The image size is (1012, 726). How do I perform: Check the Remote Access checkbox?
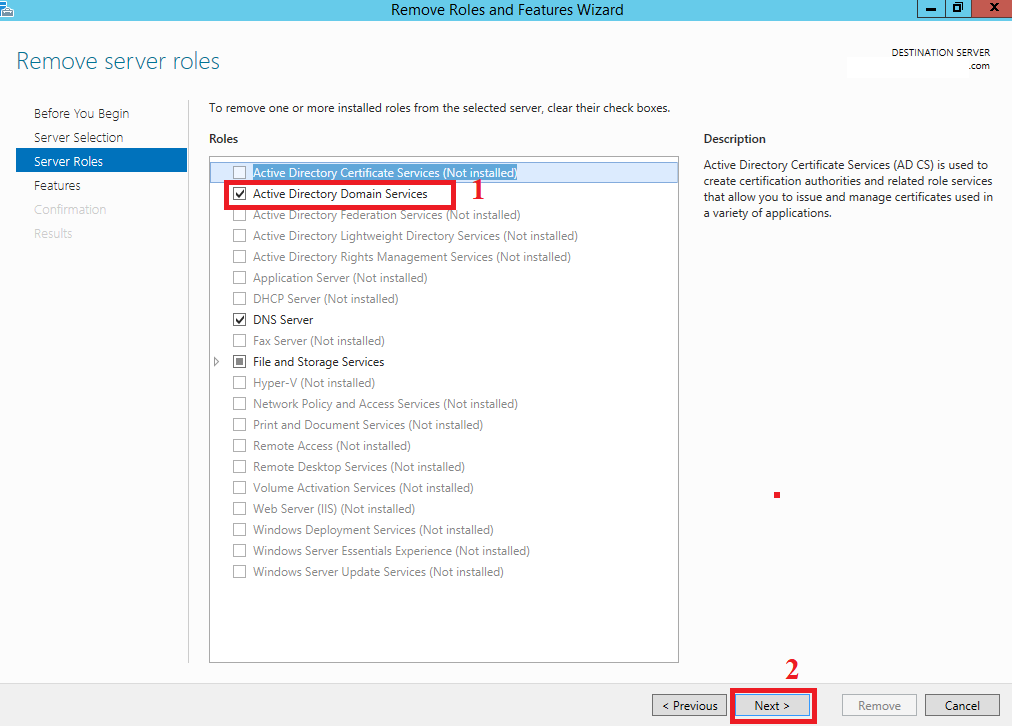click(x=238, y=445)
